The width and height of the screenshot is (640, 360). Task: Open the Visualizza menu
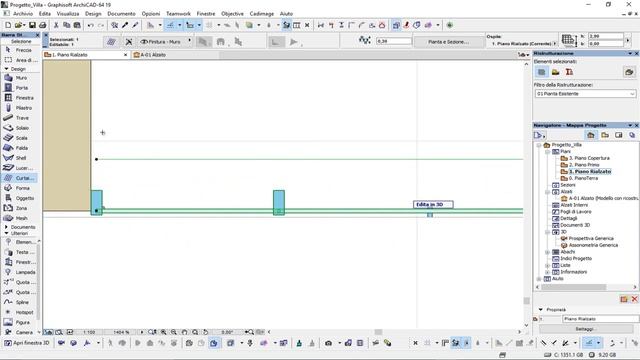[68, 13]
